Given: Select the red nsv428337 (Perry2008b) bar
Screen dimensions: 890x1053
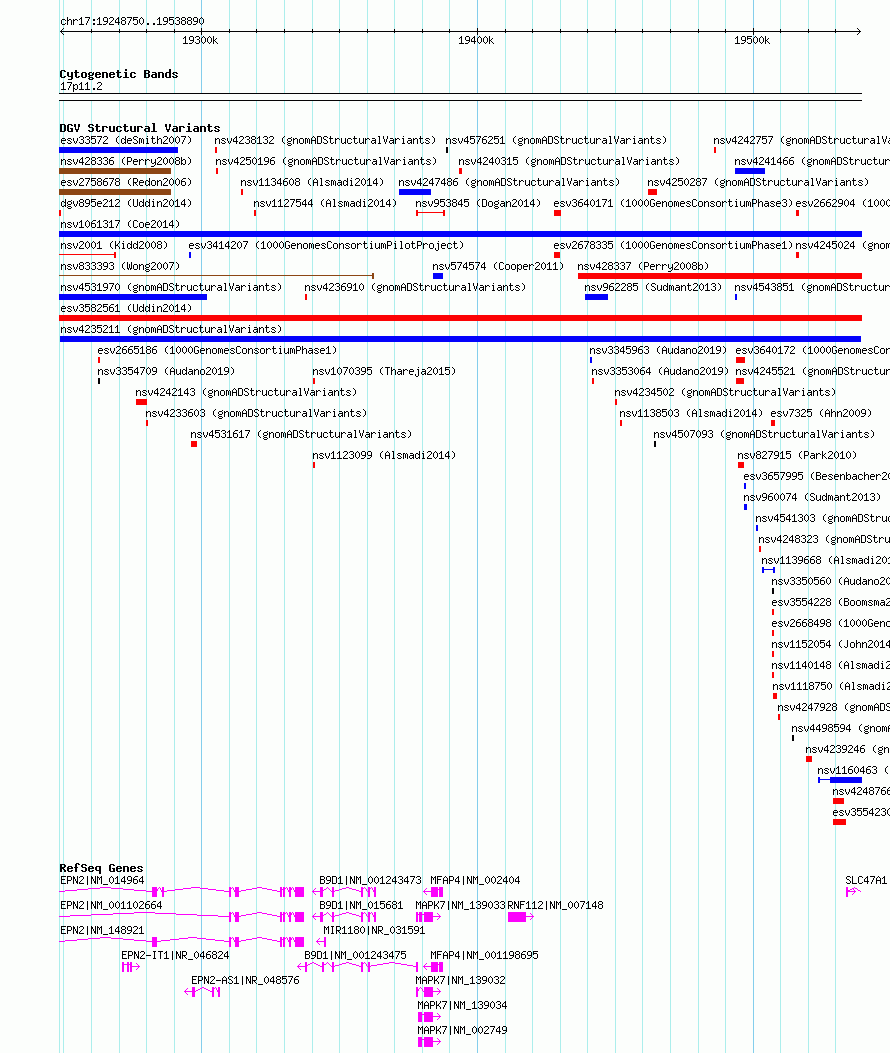Looking at the screenshot, I should tap(719, 276).
